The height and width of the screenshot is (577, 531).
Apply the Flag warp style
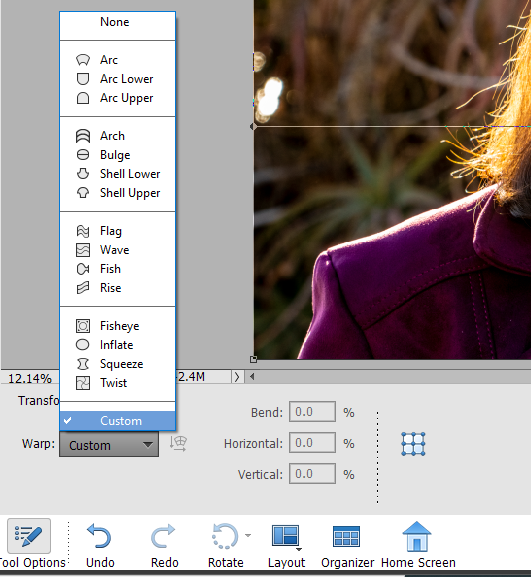coord(117,231)
